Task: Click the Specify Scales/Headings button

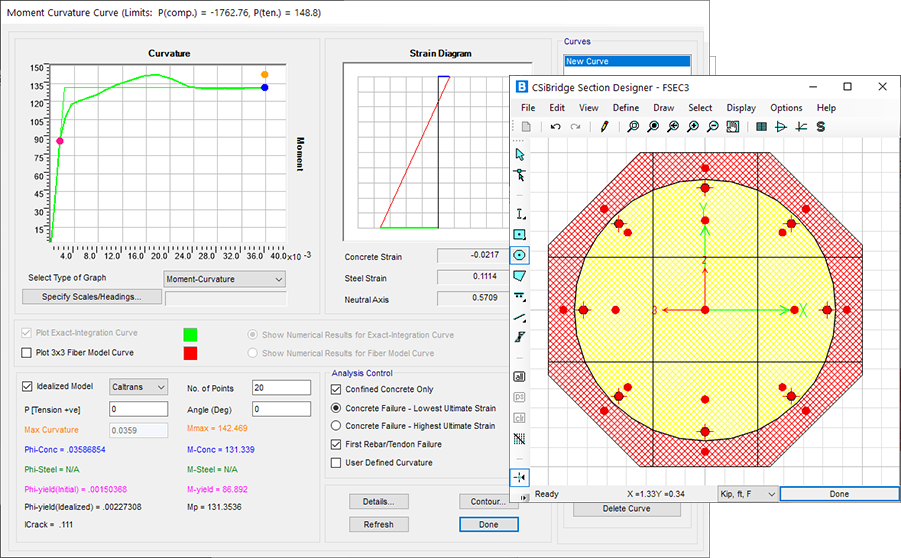Action: 91,297
